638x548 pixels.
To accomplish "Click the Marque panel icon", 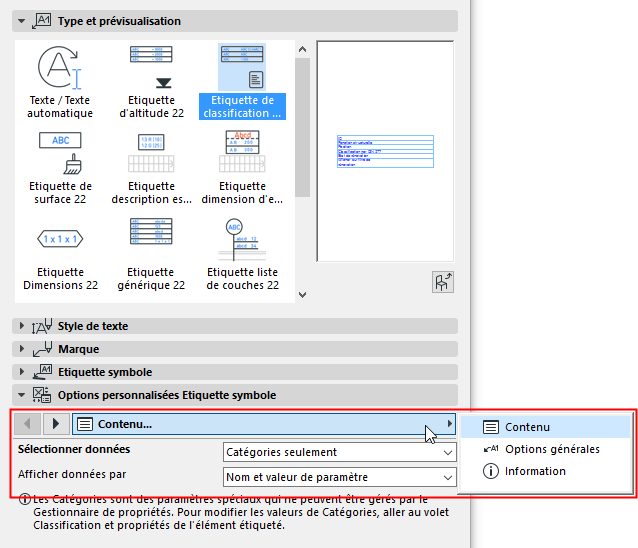I will (x=42, y=349).
